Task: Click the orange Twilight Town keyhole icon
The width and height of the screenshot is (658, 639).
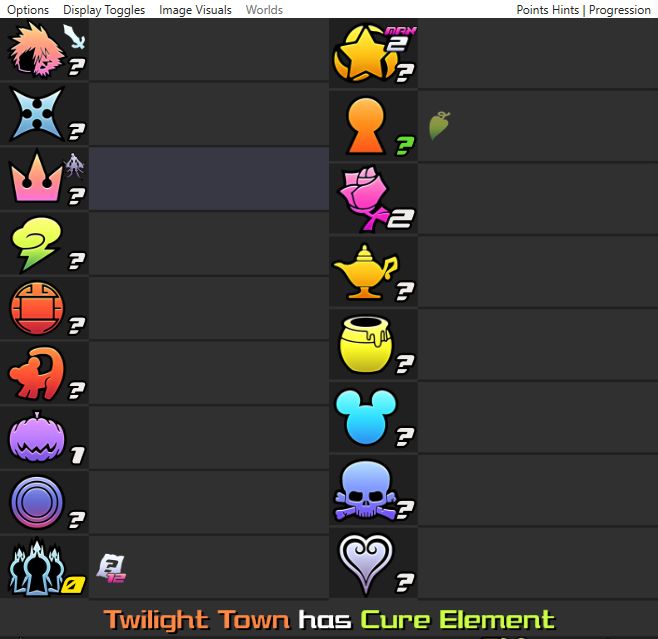Action: tap(366, 125)
